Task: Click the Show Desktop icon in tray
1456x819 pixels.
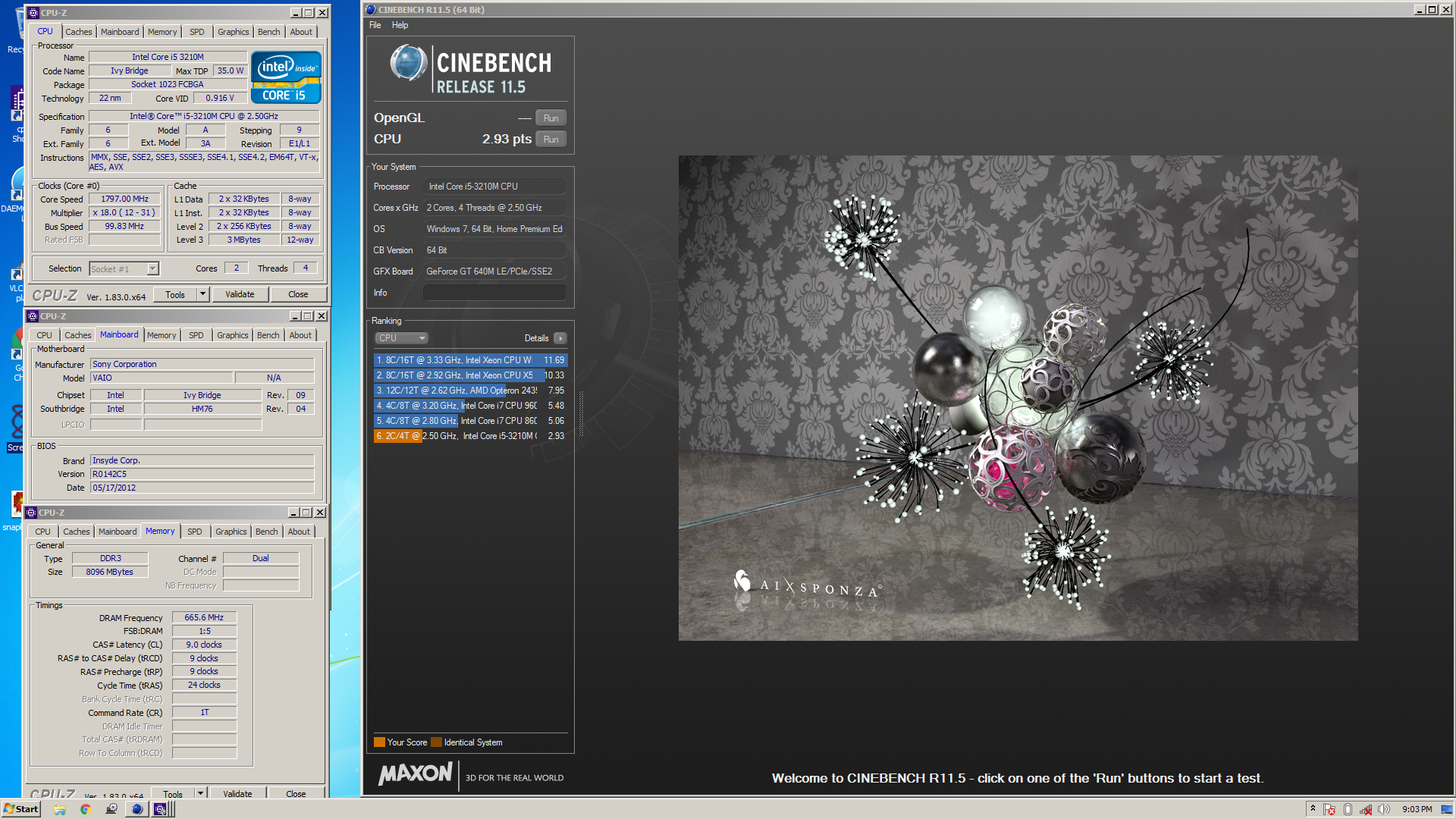Action: tap(1446, 809)
